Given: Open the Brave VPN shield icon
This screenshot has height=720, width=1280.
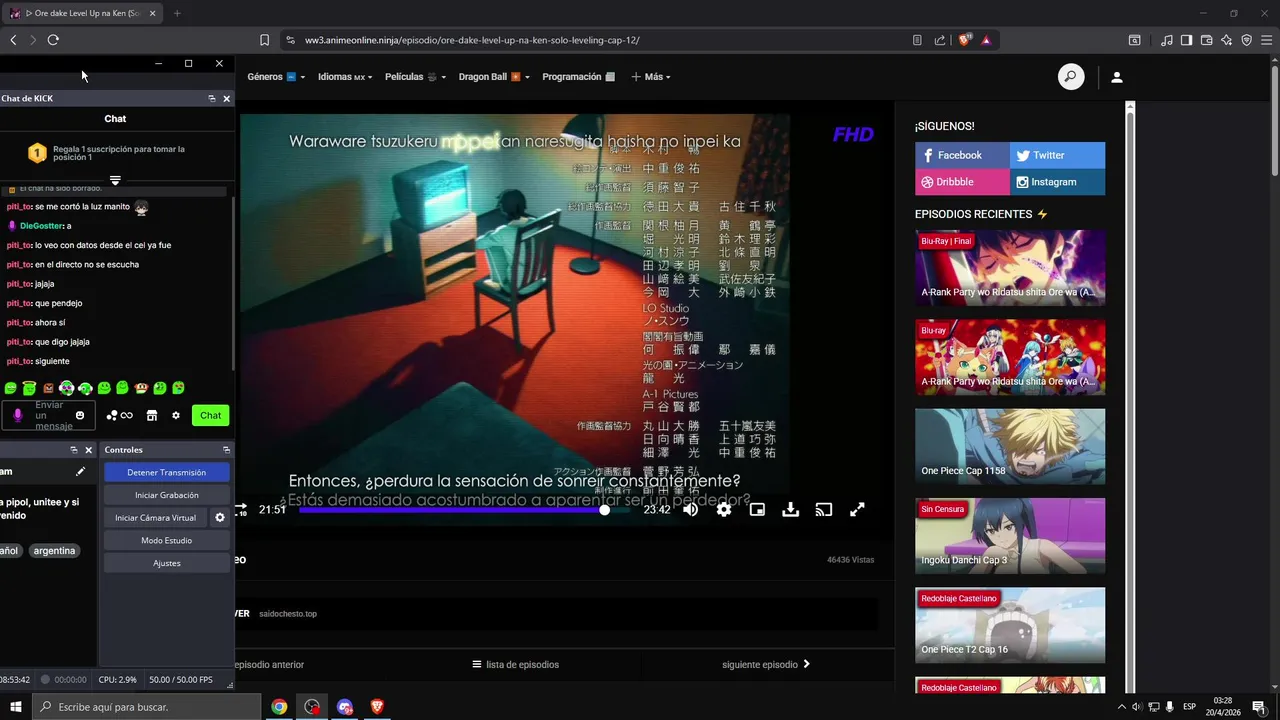Looking at the screenshot, I should (1246, 40).
